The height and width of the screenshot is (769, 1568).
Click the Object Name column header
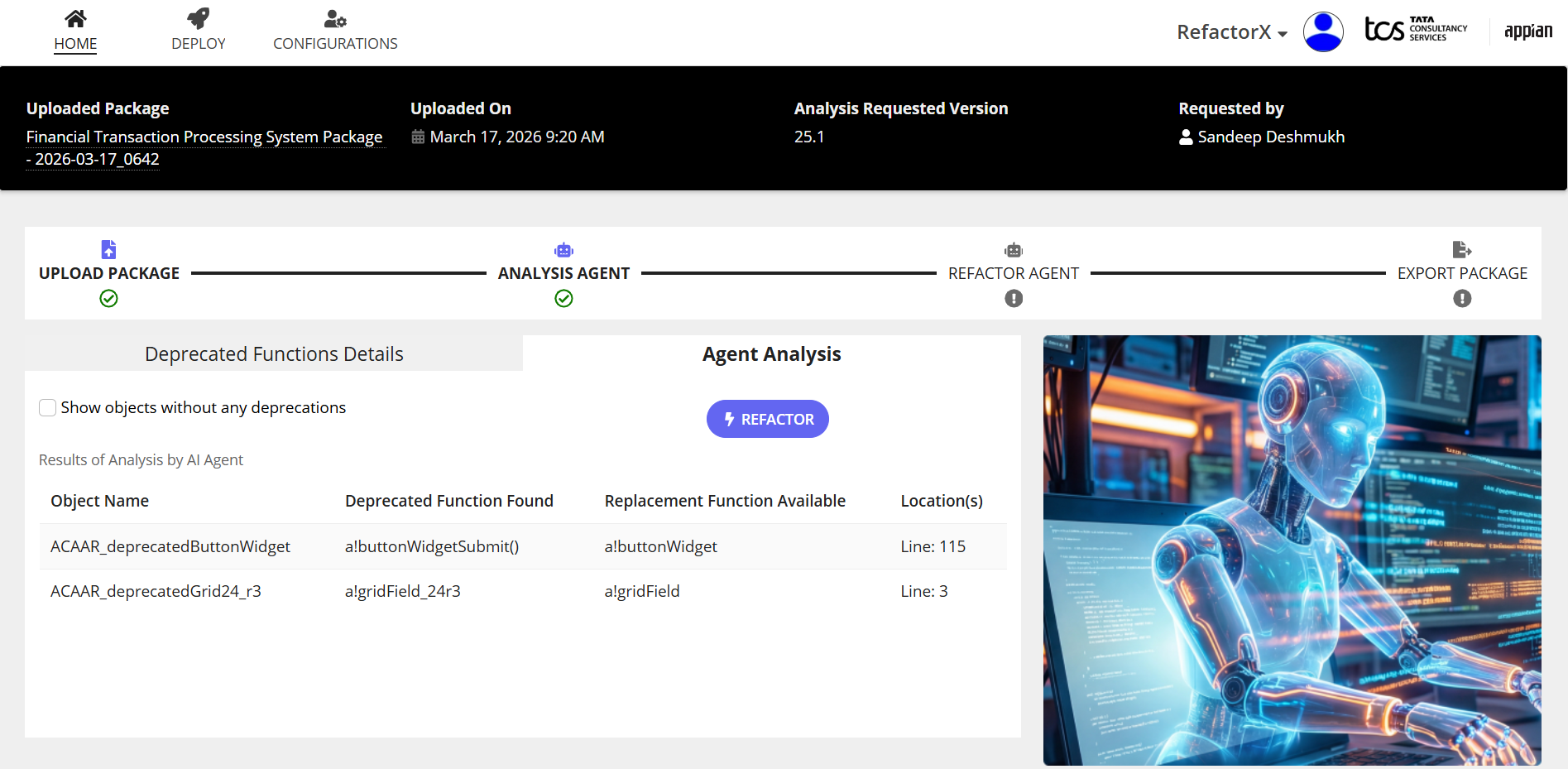99,501
